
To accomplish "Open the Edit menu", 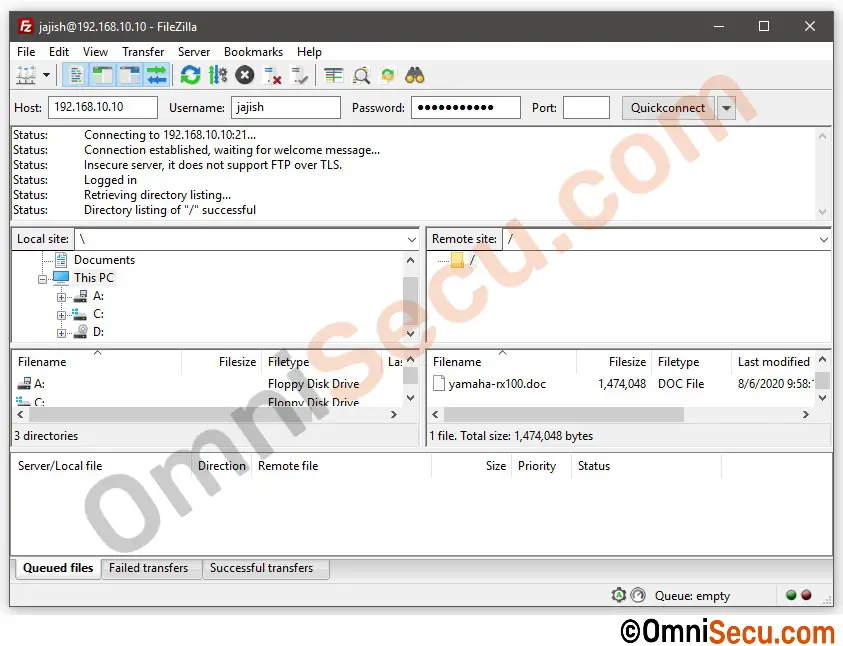I will point(59,52).
